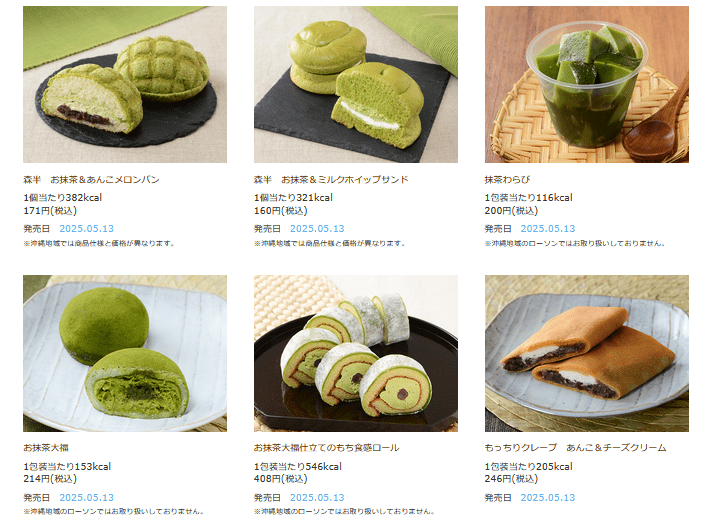Click the お抹茶大福 product name

pos(46,448)
